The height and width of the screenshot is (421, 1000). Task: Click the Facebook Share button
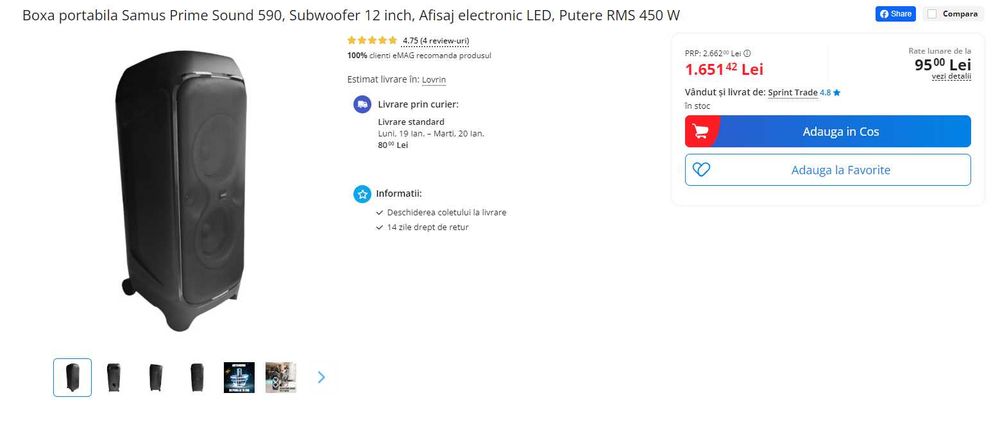(895, 14)
